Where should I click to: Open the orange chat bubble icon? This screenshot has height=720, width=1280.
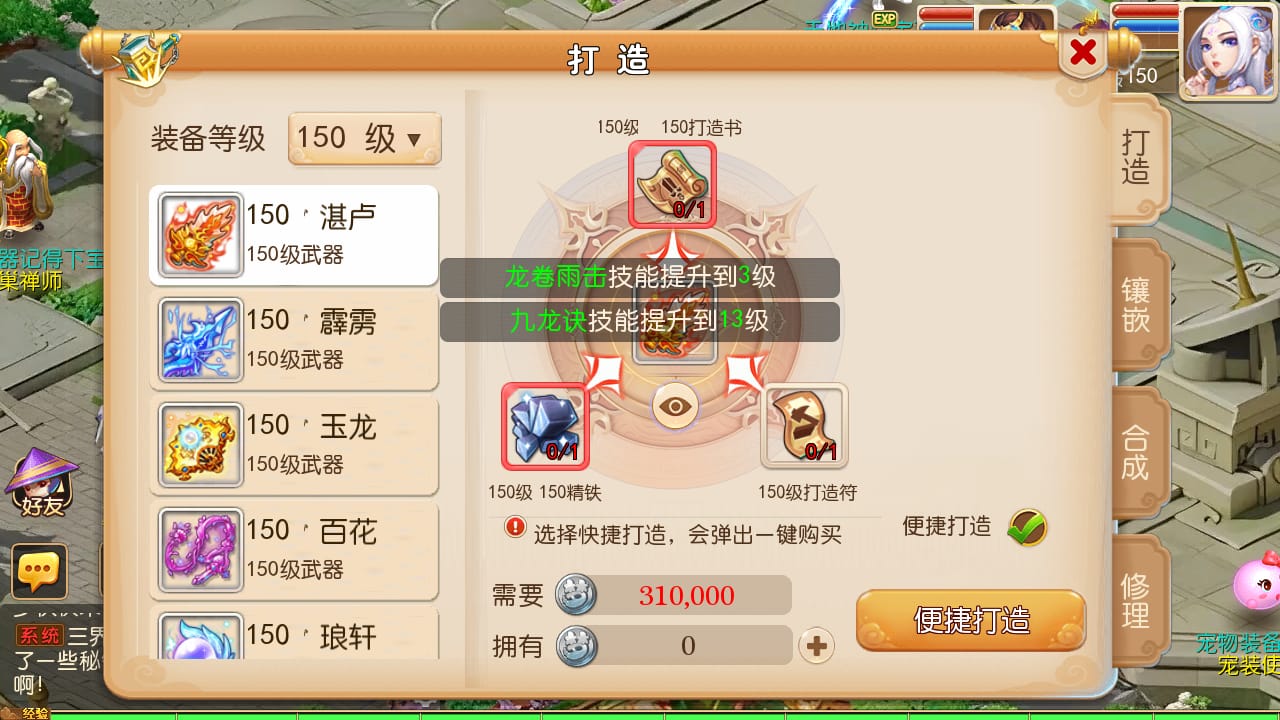click(x=40, y=571)
